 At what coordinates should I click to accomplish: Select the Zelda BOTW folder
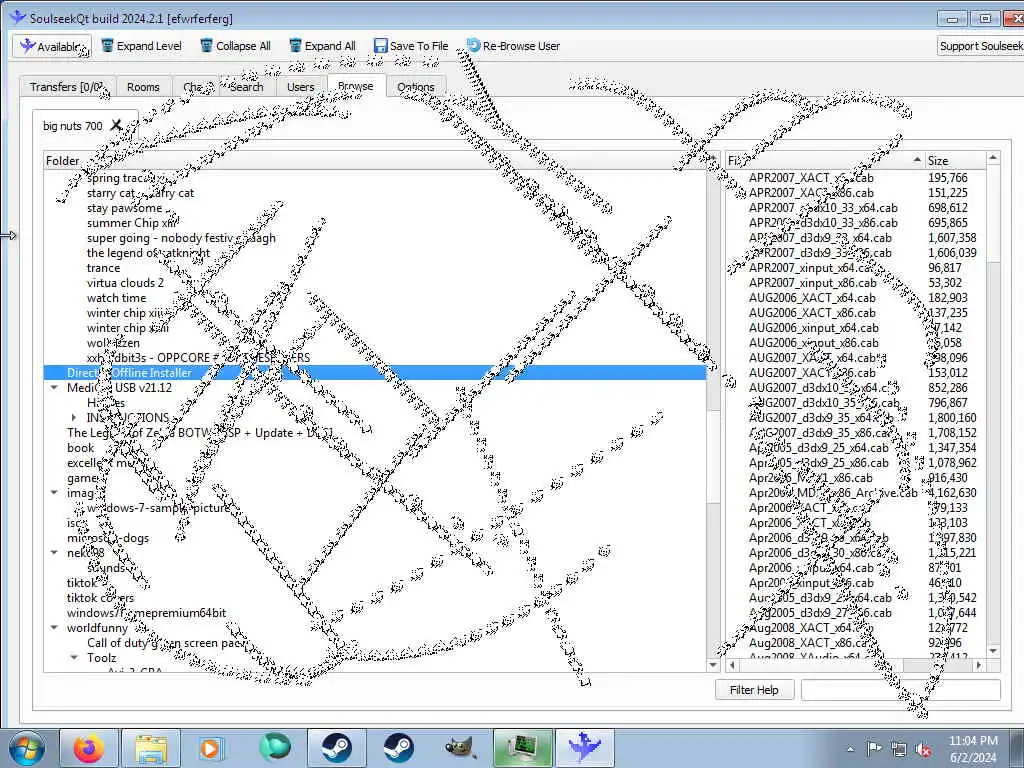tap(200, 433)
